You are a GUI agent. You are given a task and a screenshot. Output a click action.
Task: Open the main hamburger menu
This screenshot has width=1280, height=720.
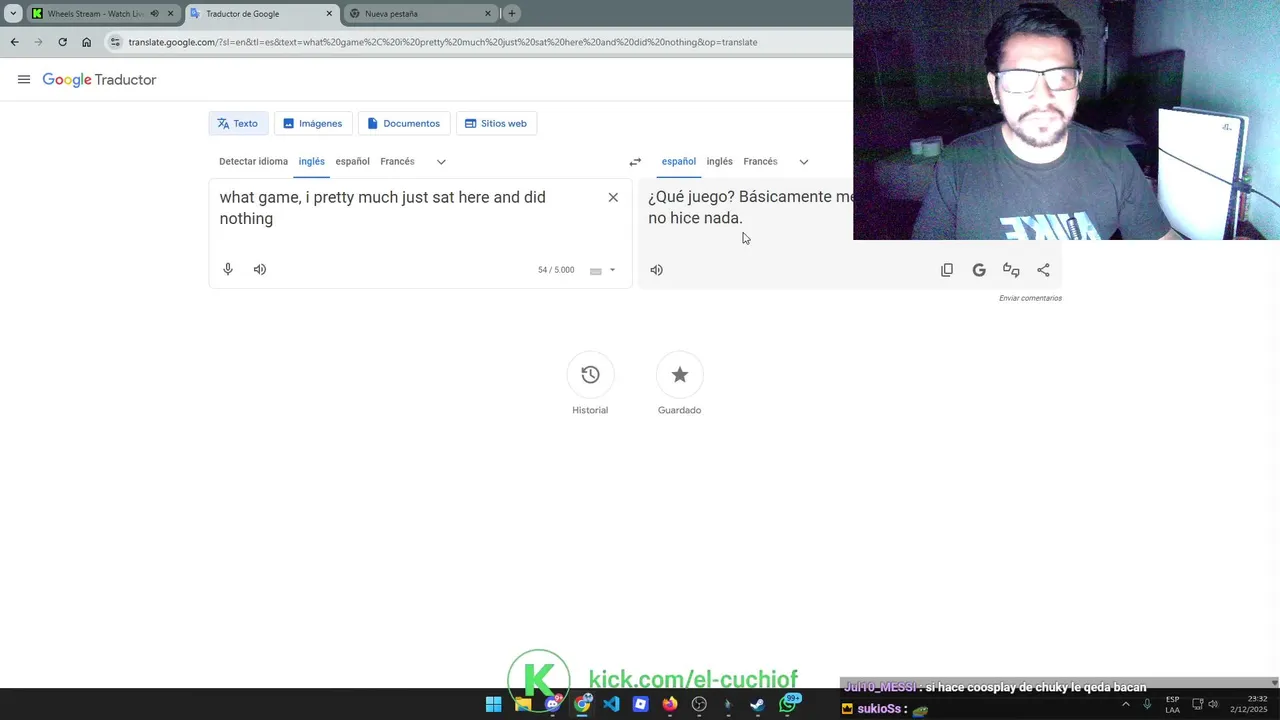tap(24, 80)
